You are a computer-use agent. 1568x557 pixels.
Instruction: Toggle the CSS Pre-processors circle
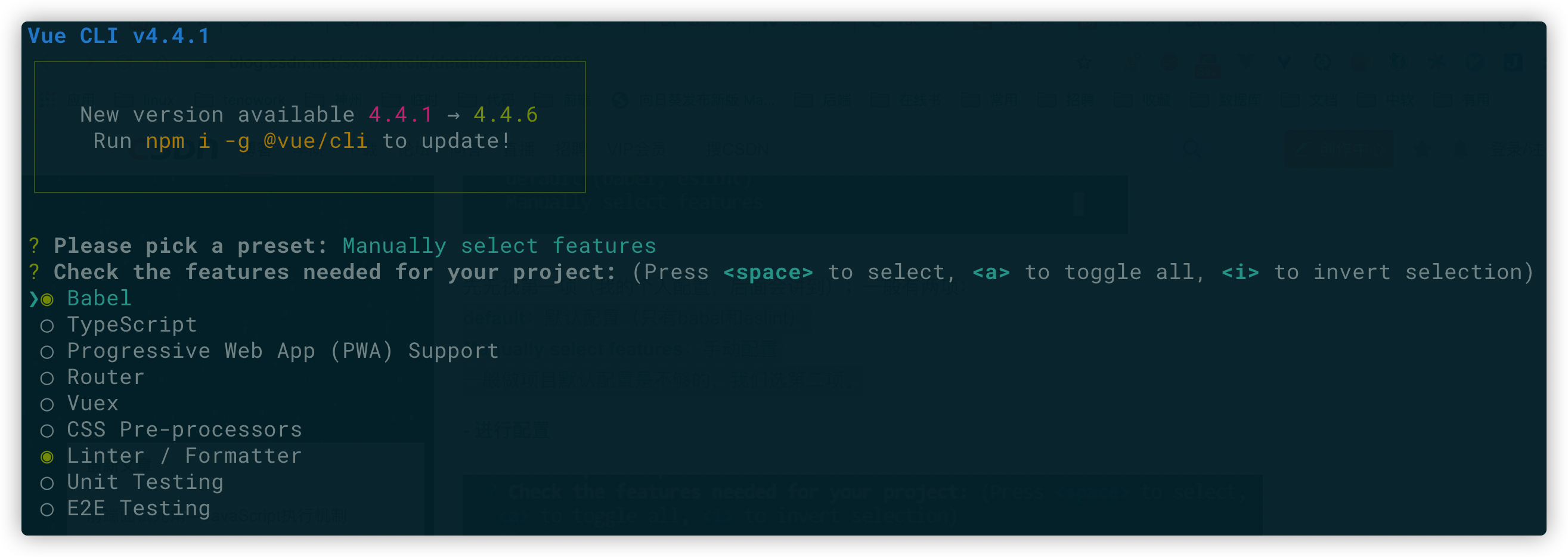click(47, 431)
